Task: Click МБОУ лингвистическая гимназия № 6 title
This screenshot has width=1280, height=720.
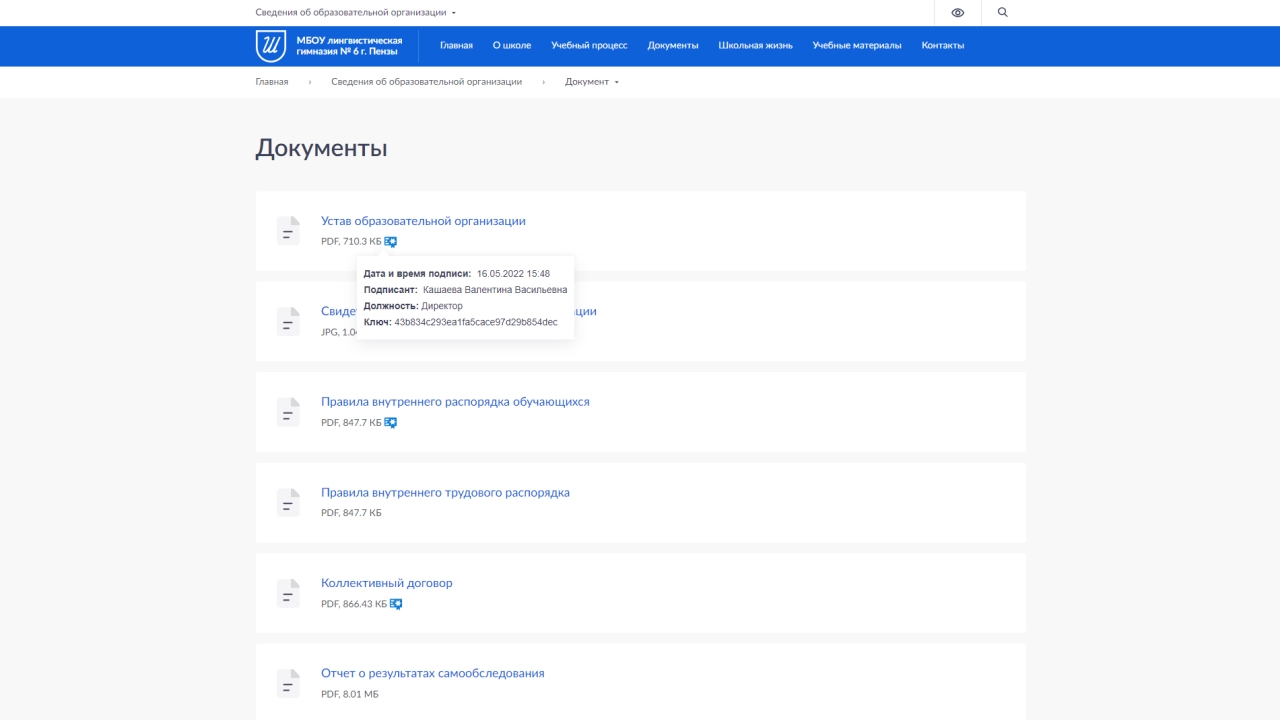Action: (349, 46)
